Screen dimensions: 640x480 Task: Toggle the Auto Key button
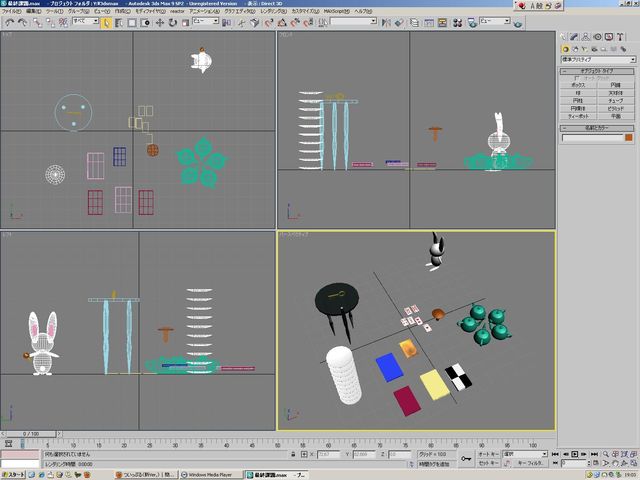[x=488, y=454]
